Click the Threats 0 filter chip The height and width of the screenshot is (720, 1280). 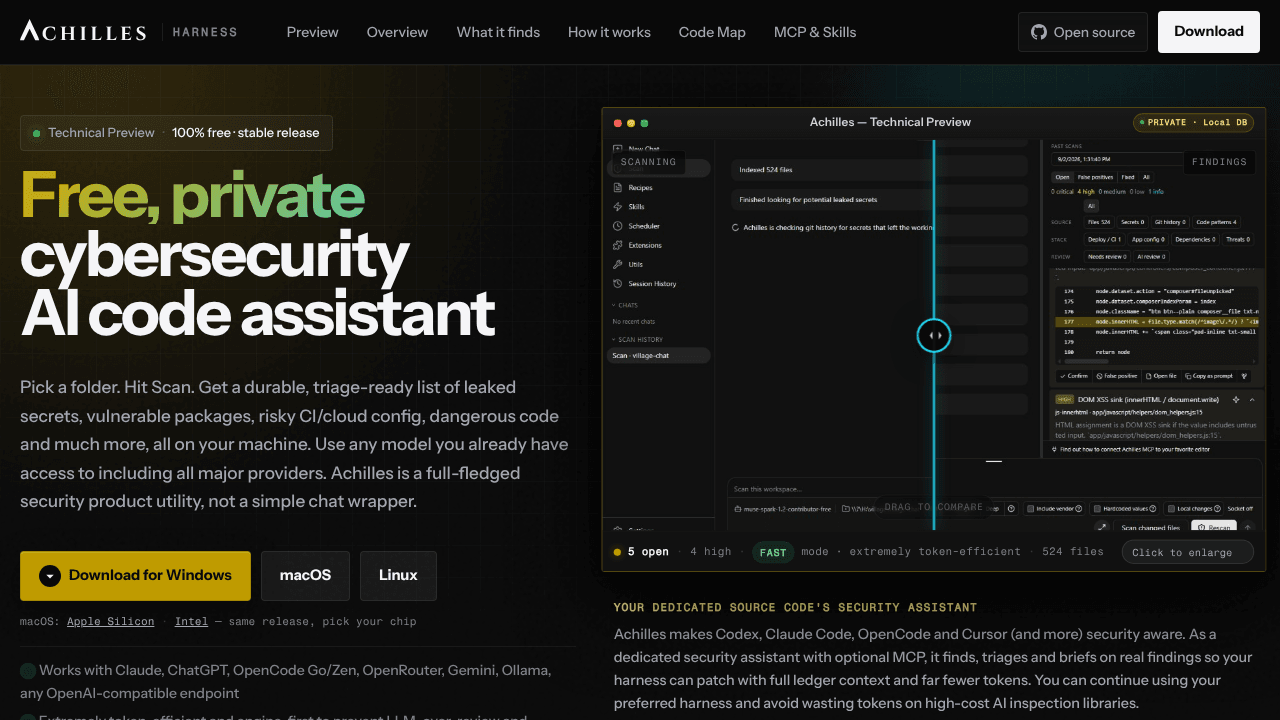pyautogui.click(x=1237, y=239)
